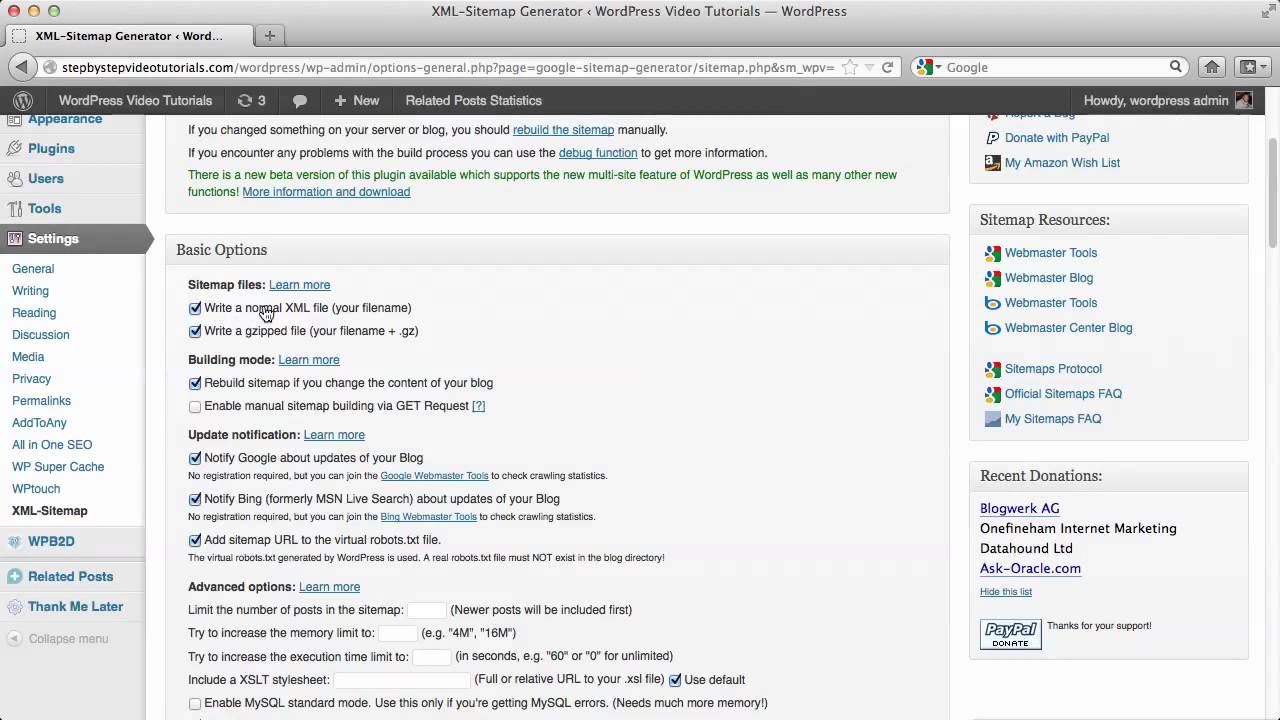Click the rebuild the sitemap link
The height and width of the screenshot is (720, 1280).
click(563, 130)
